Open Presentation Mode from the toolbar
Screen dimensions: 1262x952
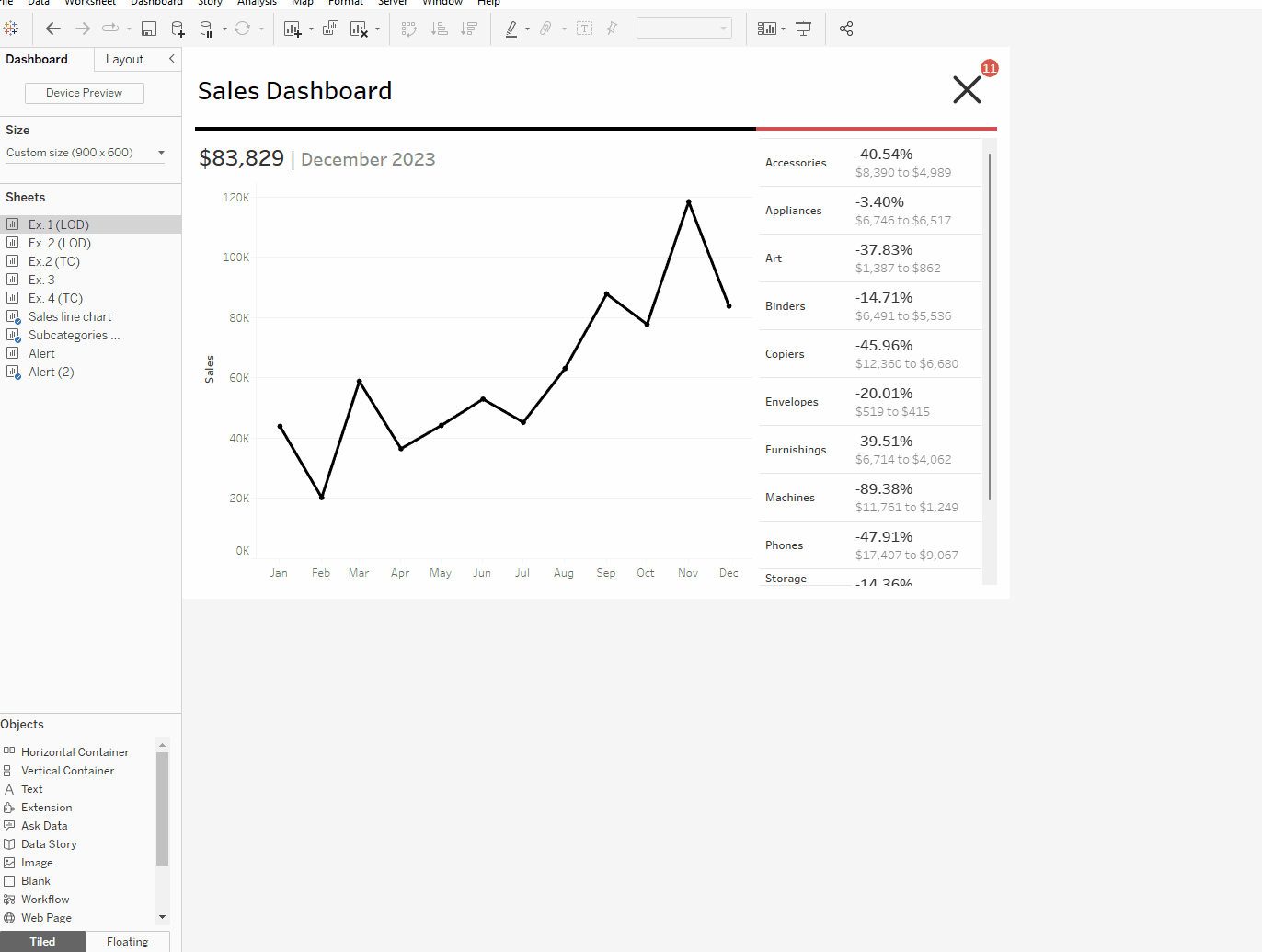coord(803,29)
